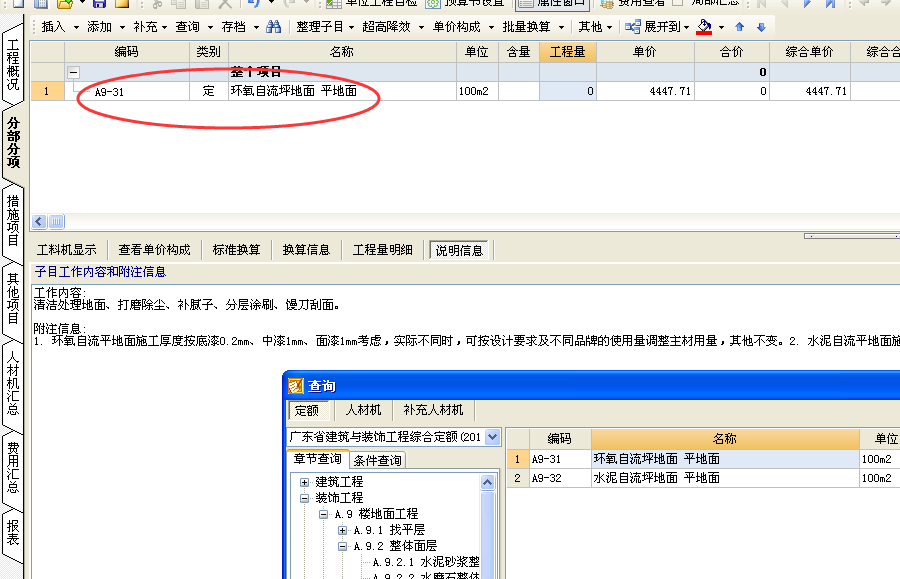Open the 换算信息 tab
The width and height of the screenshot is (900, 579).
[x=307, y=250]
